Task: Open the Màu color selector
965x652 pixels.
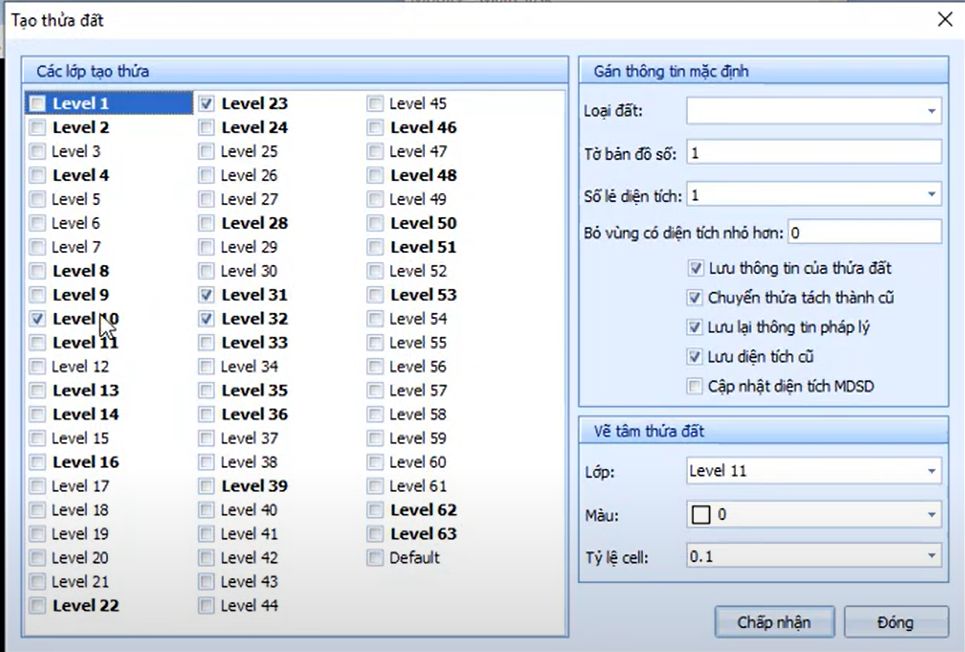Action: pyautogui.click(x=932, y=514)
